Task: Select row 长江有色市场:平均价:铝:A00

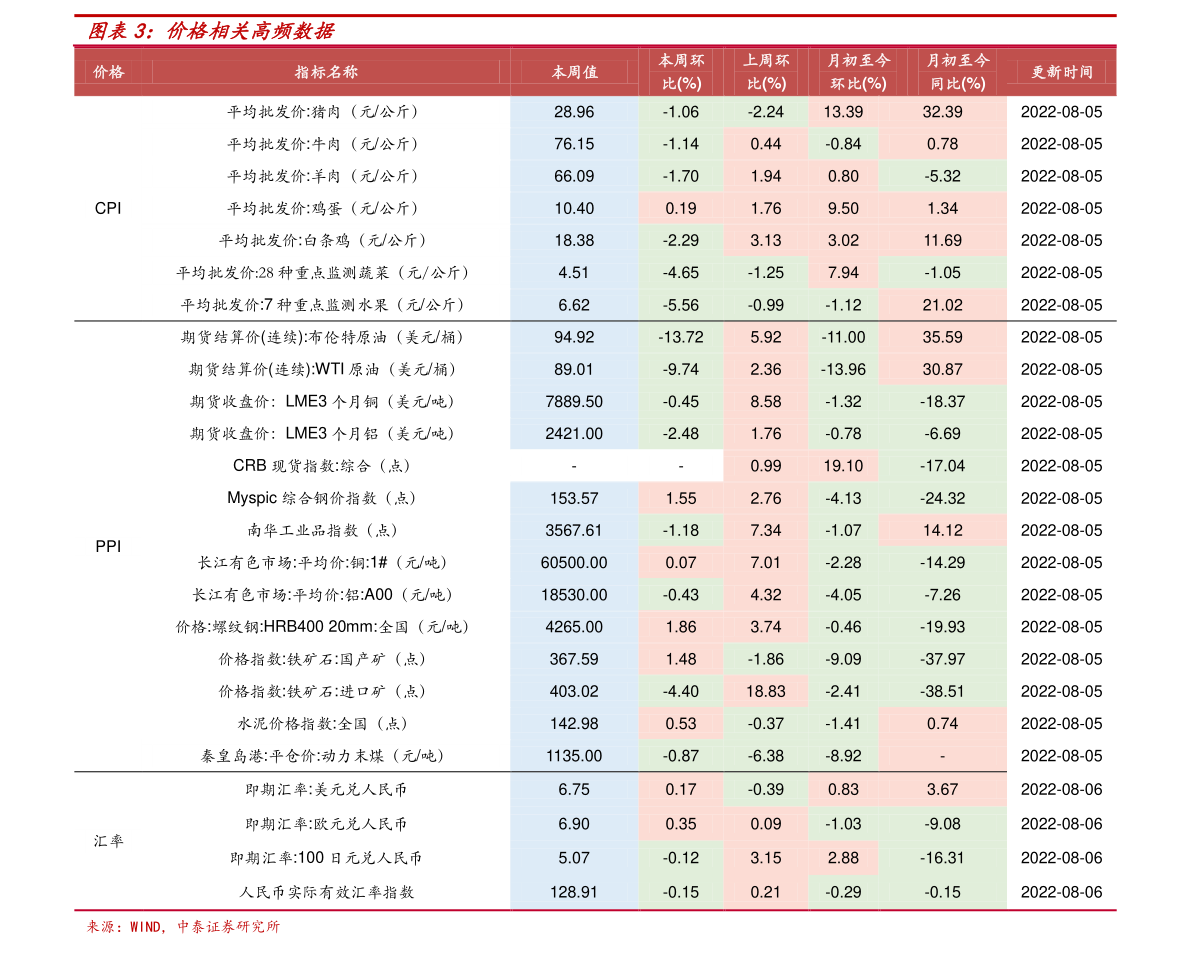Action: pyautogui.click(x=595, y=595)
